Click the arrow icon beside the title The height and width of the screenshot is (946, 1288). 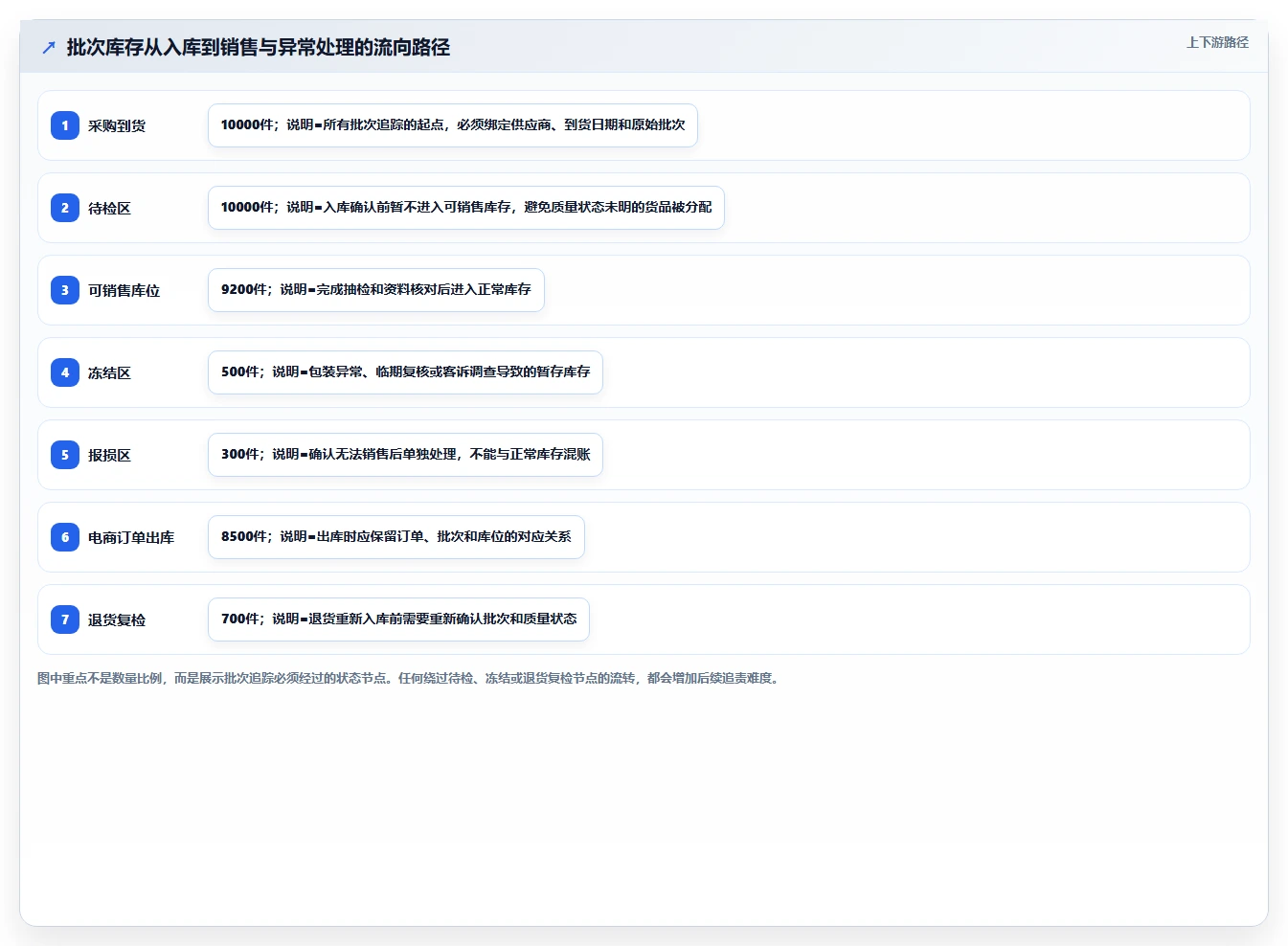pos(49,47)
